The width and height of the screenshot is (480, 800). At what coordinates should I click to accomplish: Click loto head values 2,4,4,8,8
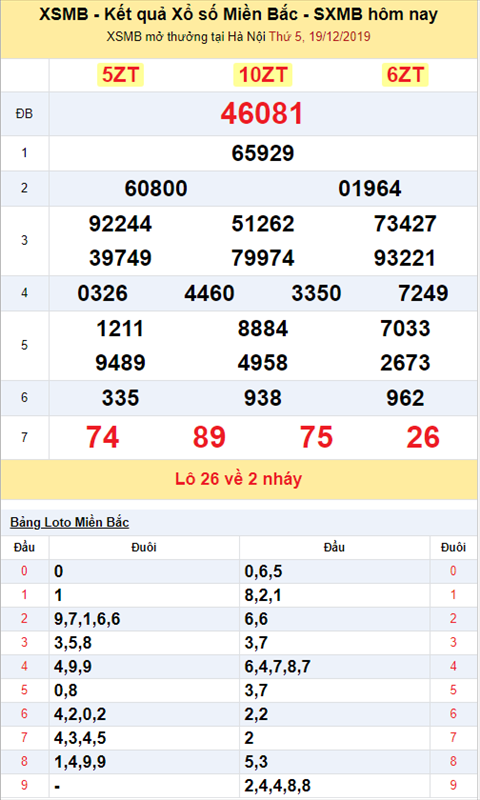(277, 786)
